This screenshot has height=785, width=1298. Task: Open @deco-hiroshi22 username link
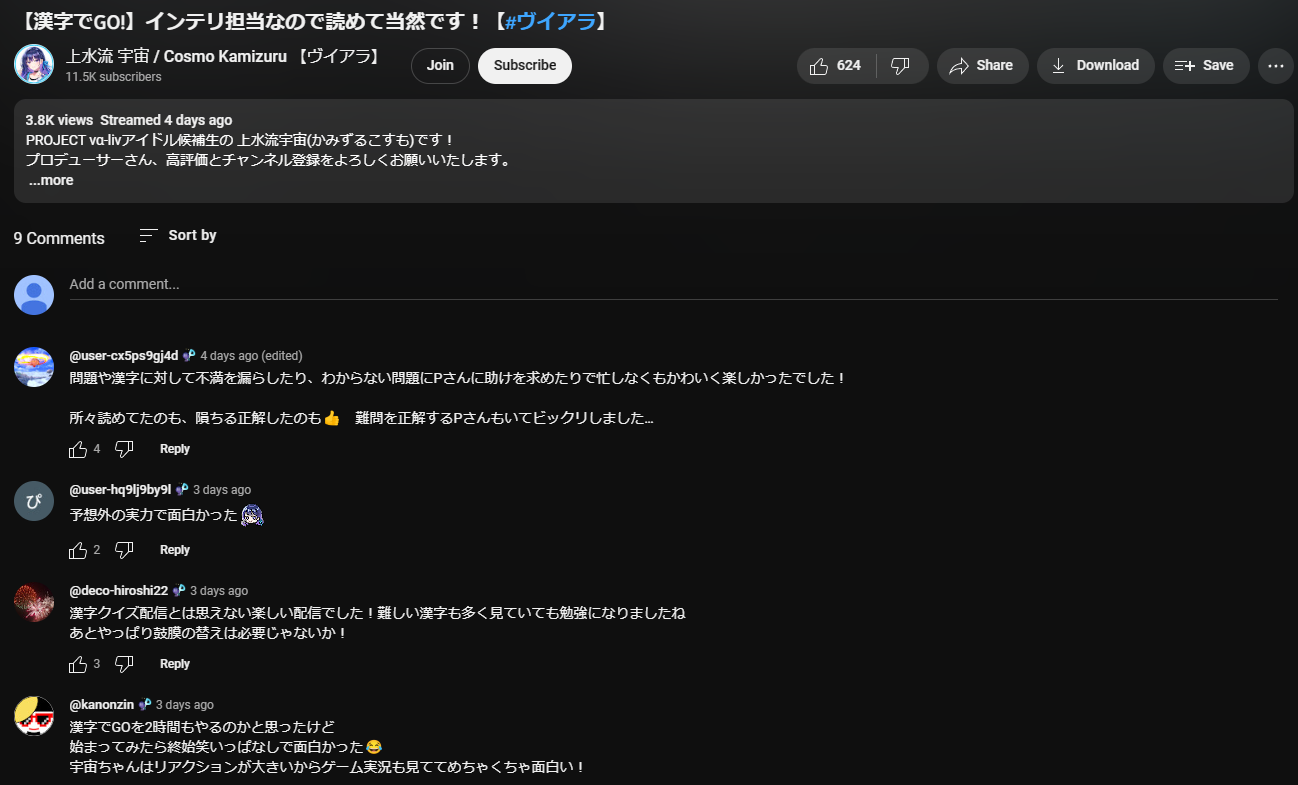(x=119, y=591)
